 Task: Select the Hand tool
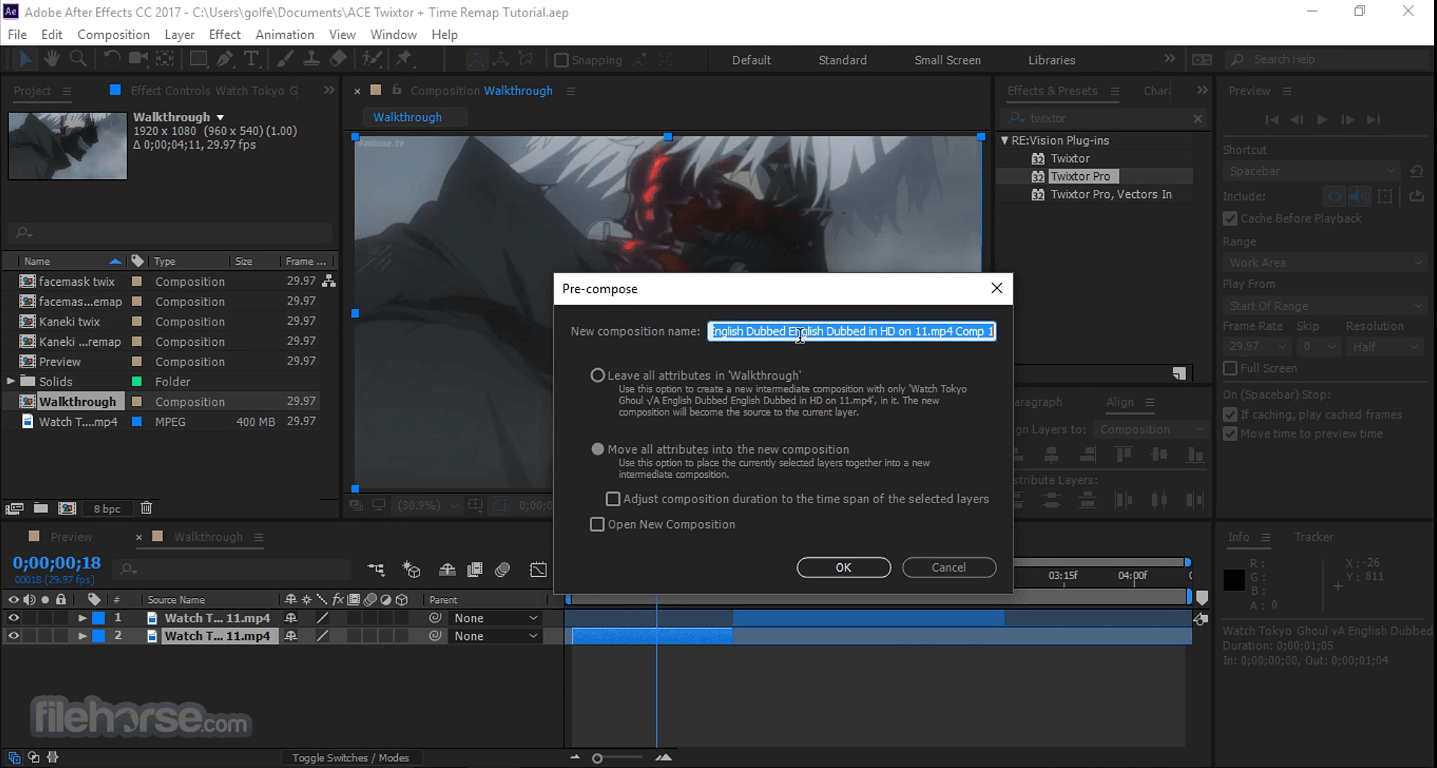pyautogui.click(x=51, y=59)
